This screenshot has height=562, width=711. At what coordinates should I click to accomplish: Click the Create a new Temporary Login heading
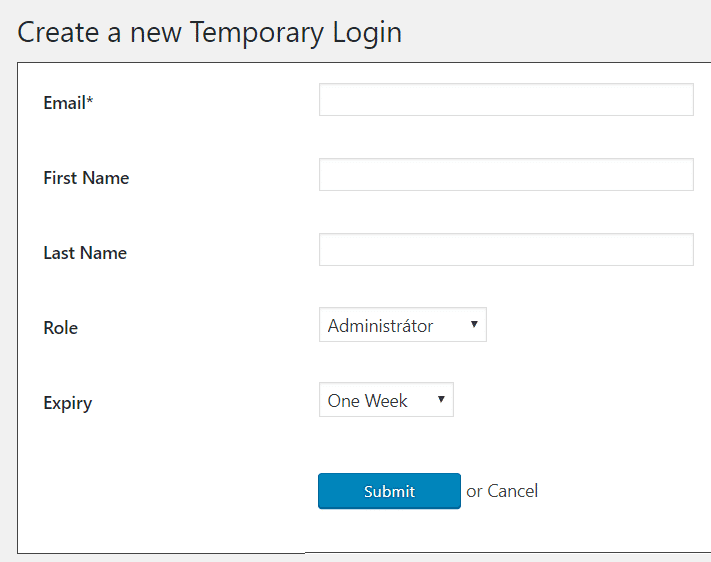pyautogui.click(x=210, y=32)
